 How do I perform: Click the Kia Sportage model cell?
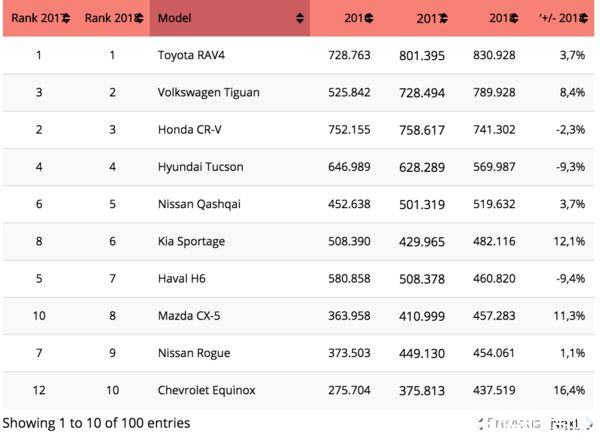191,242
